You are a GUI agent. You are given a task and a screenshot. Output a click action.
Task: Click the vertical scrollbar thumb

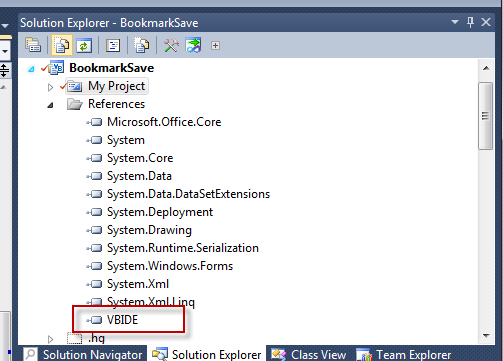coord(485,116)
